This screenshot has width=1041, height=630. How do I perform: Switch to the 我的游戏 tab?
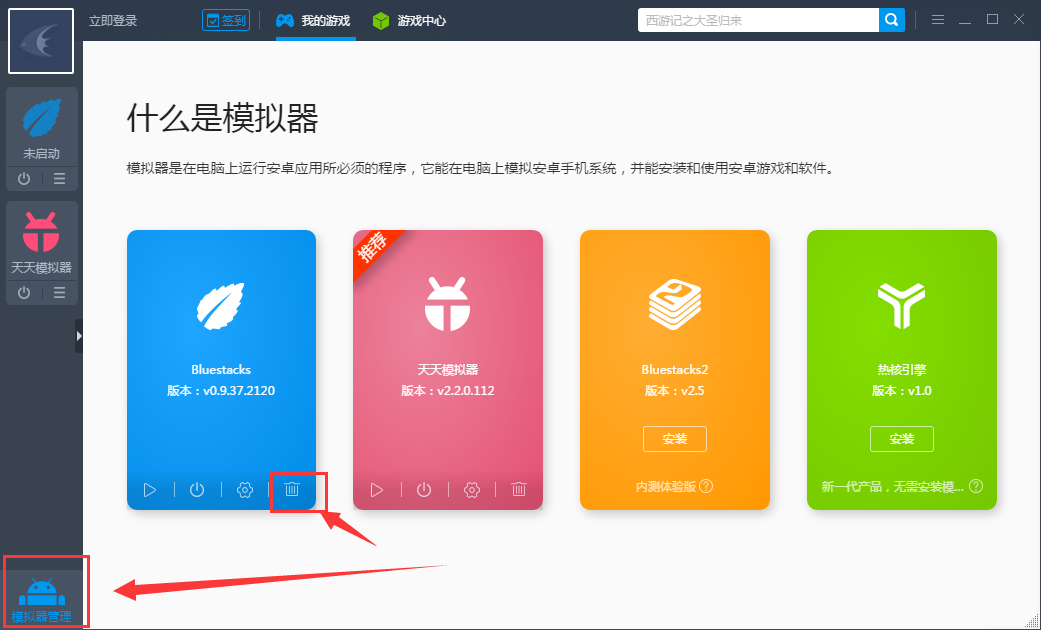pos(313,21)
